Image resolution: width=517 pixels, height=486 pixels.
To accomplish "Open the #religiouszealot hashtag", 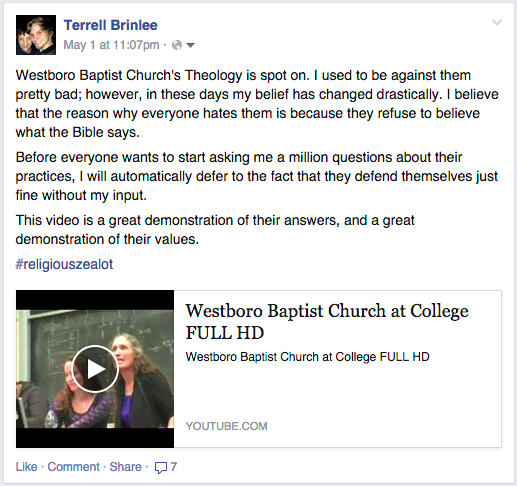I will pos(64,264).
